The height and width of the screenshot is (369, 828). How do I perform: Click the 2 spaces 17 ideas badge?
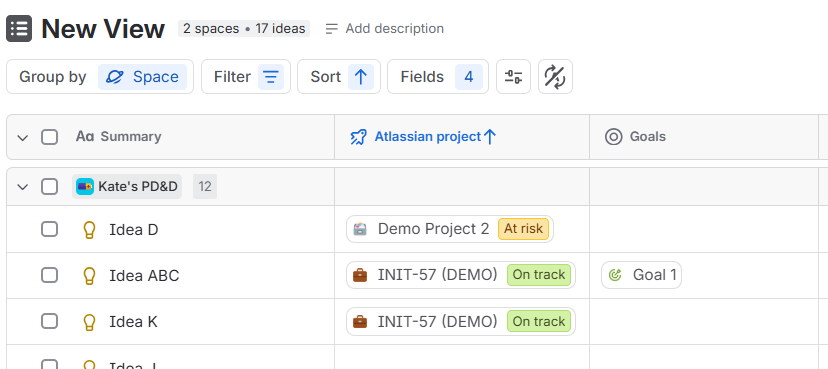244,29
